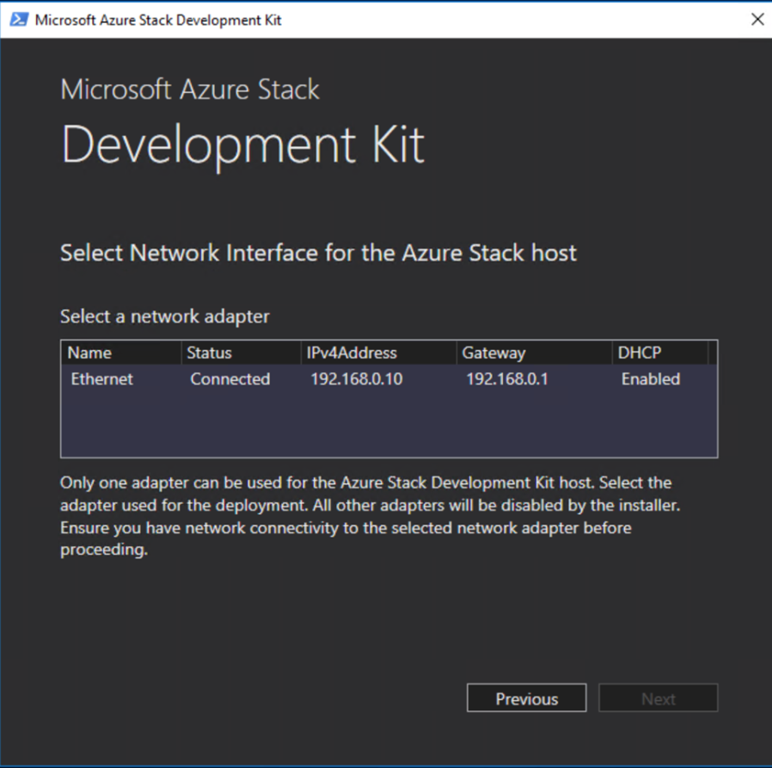Click the DHCP column header

pos(640,352)
